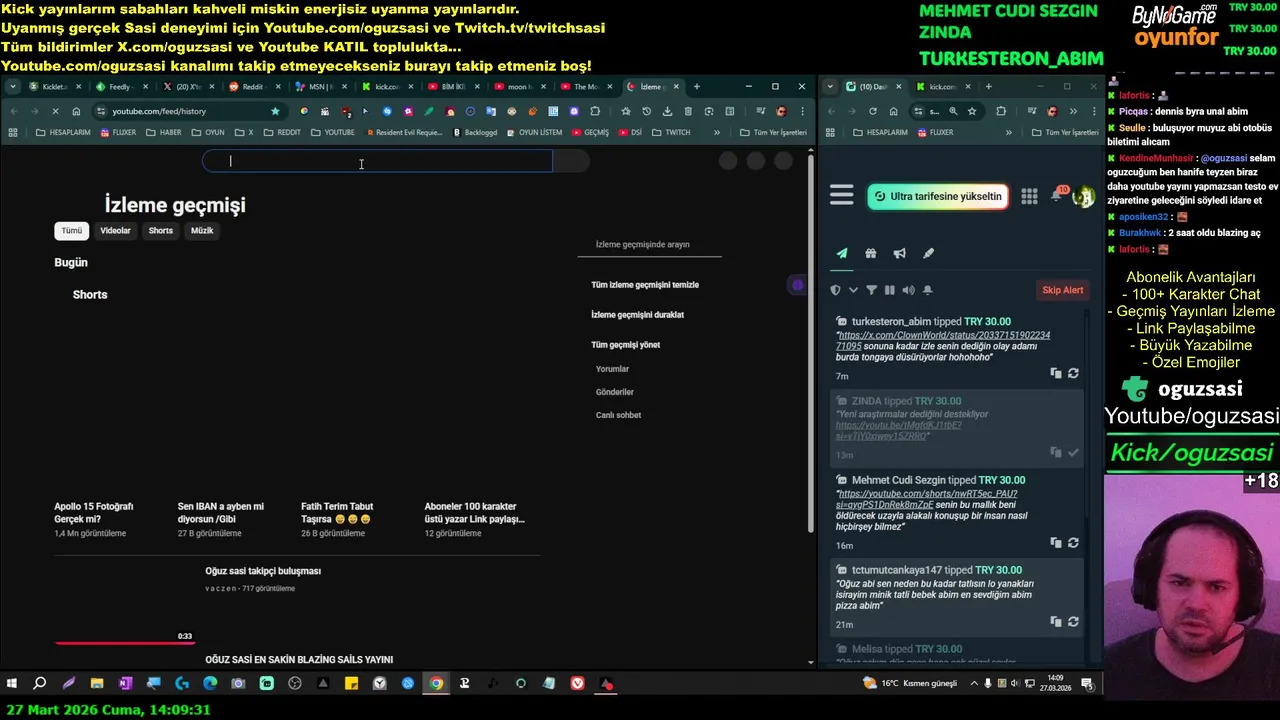The height and width of the screenshot is (720, 1280).
Task: Switch to the Feedly browser tab
Action: (120, 87)
